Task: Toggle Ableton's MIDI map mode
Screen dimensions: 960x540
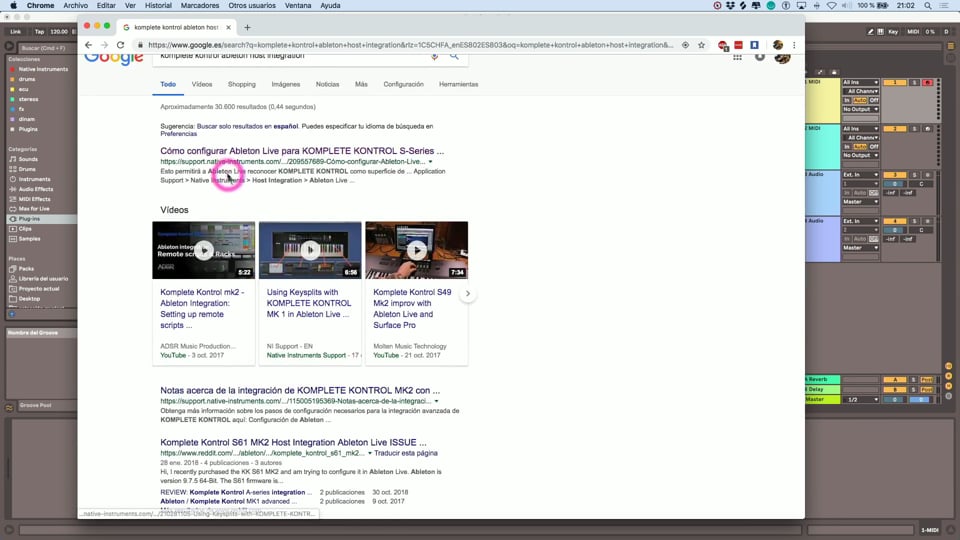Action: click(x=913, y=31)
